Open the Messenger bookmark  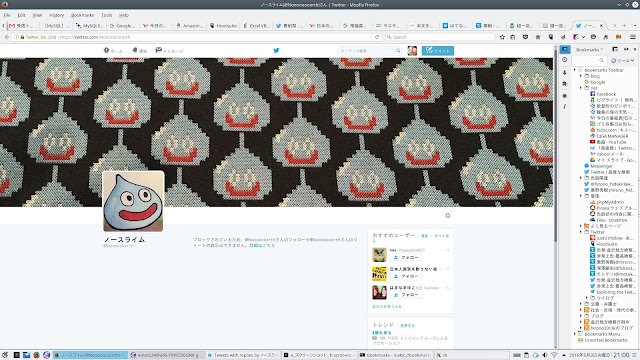[598, 166]
